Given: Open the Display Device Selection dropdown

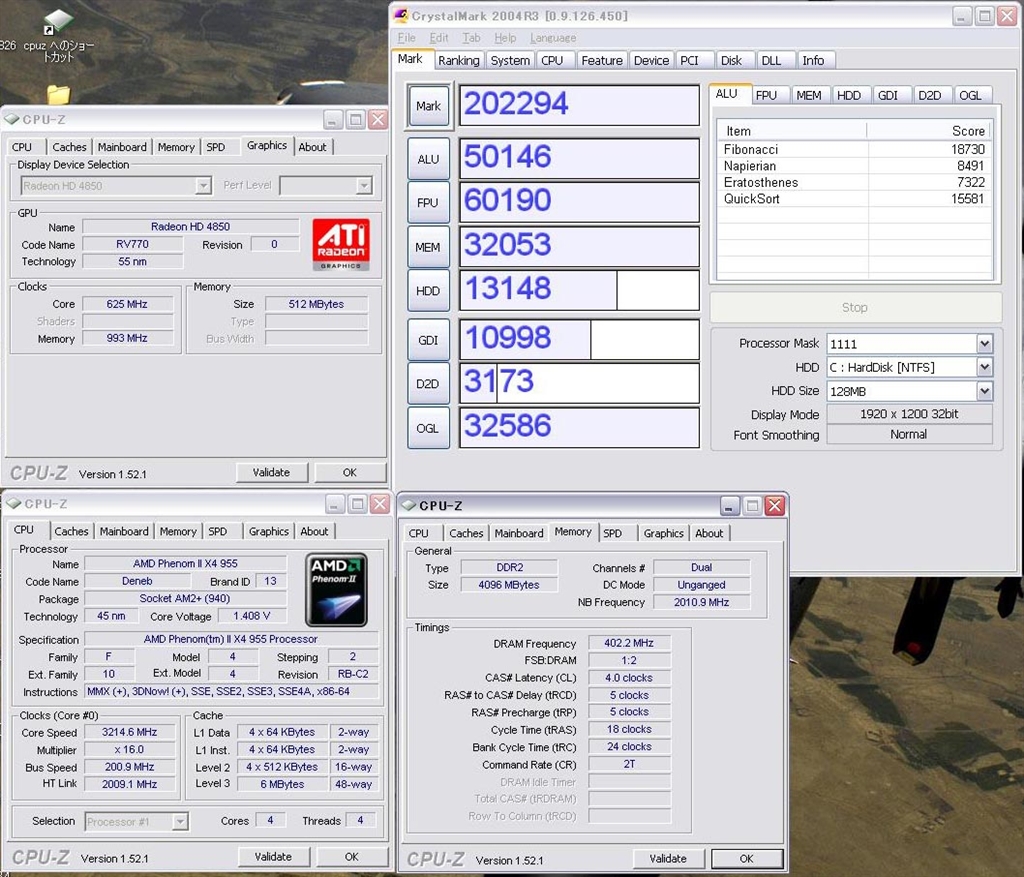Looking at the screenshot, I should click(203, 186).
